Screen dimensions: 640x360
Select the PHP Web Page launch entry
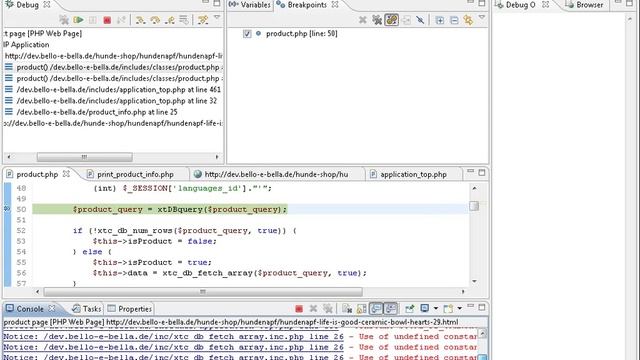pyautogui.click(x=42, y=33)
